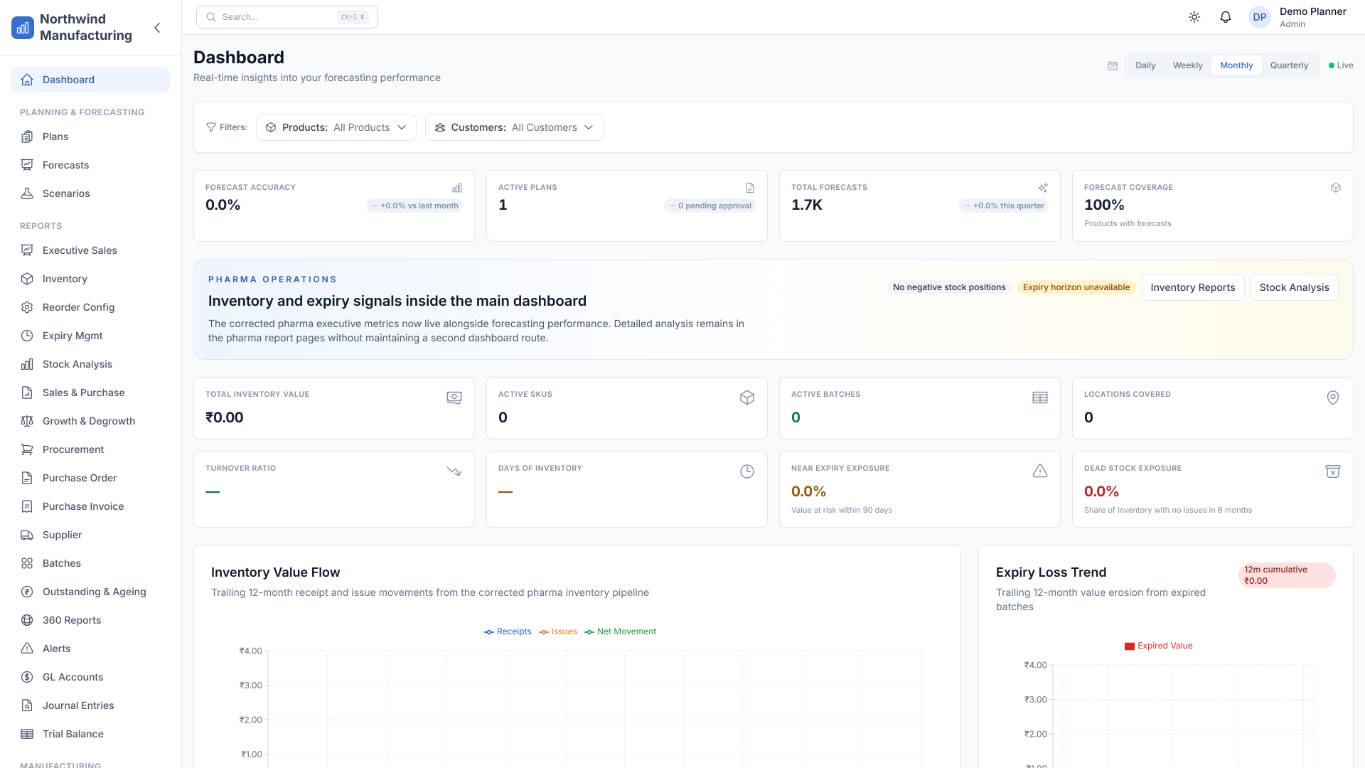Open Outstanding & Ageing report
Viewport: 1365px width, 768px height.
[x=90, y=592]
